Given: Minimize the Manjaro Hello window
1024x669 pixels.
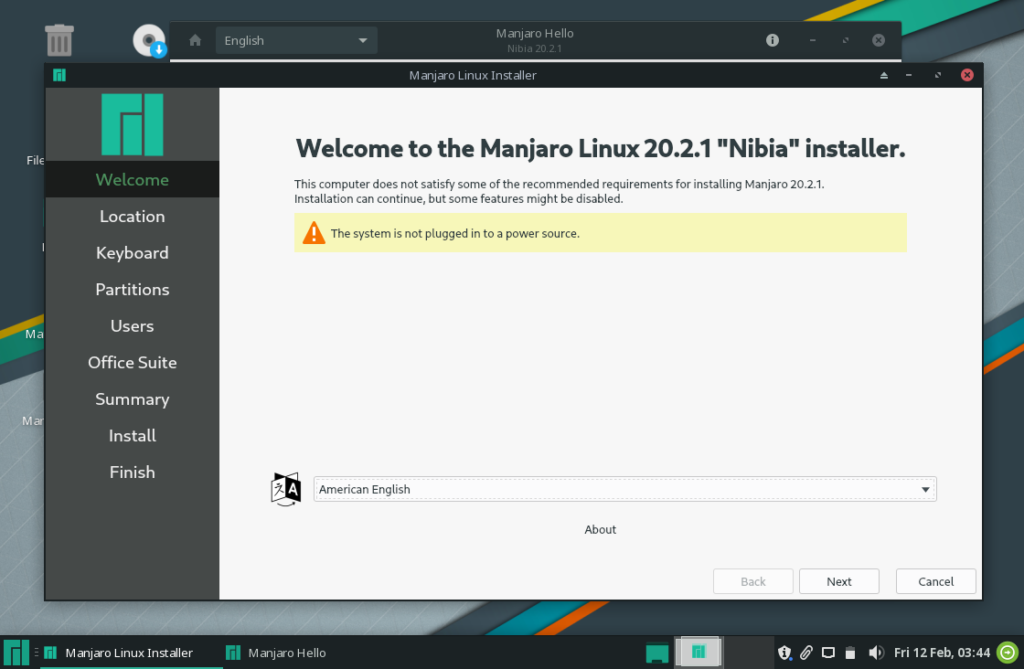Looking at the screenshot, I should point(812,41).
